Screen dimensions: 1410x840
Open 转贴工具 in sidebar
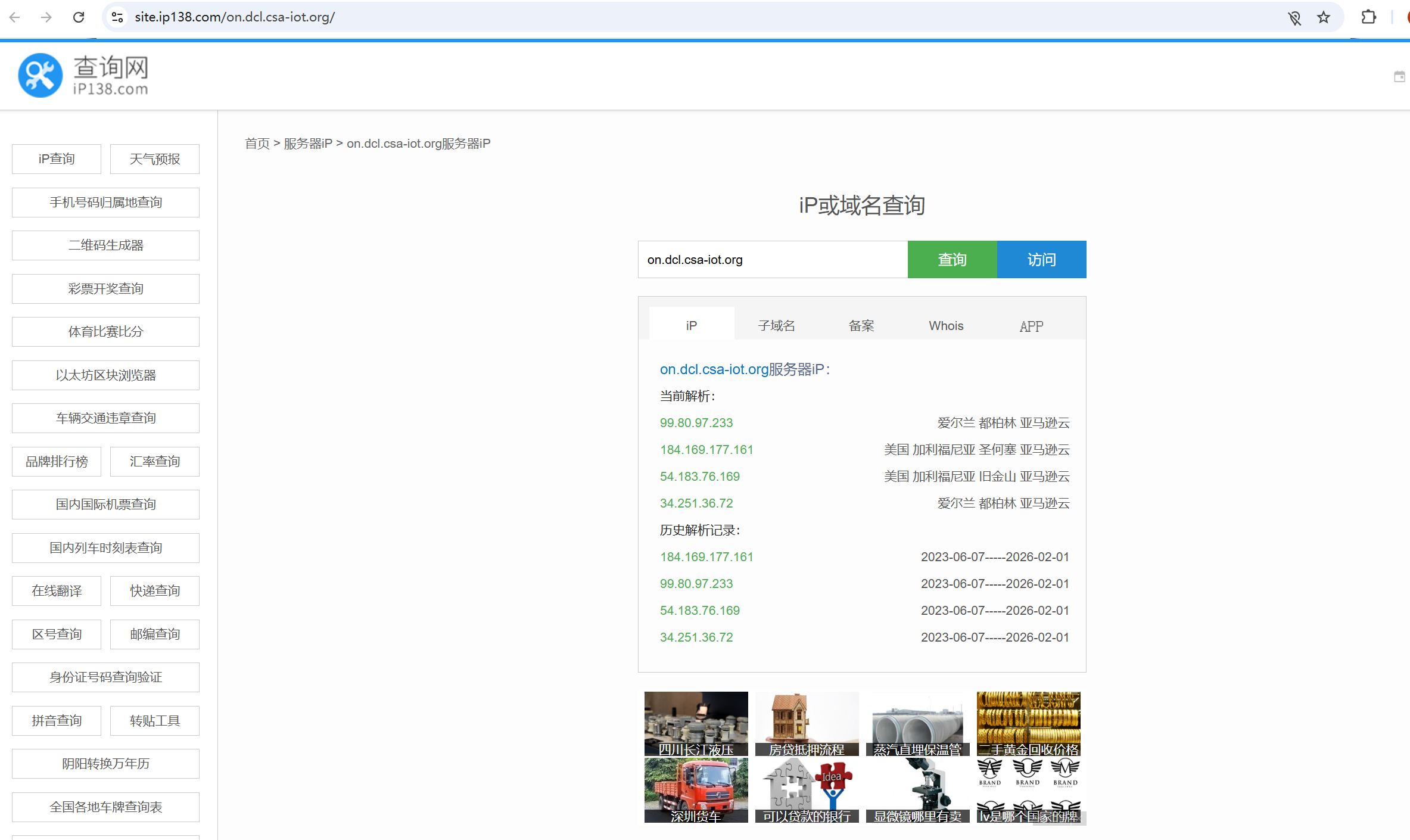click(x=155, y=721)
